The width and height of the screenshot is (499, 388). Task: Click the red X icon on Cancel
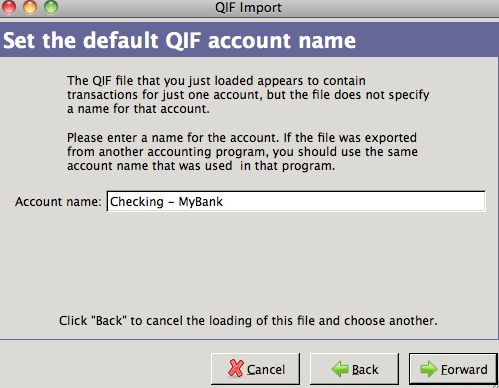click(x=236, y=368)
